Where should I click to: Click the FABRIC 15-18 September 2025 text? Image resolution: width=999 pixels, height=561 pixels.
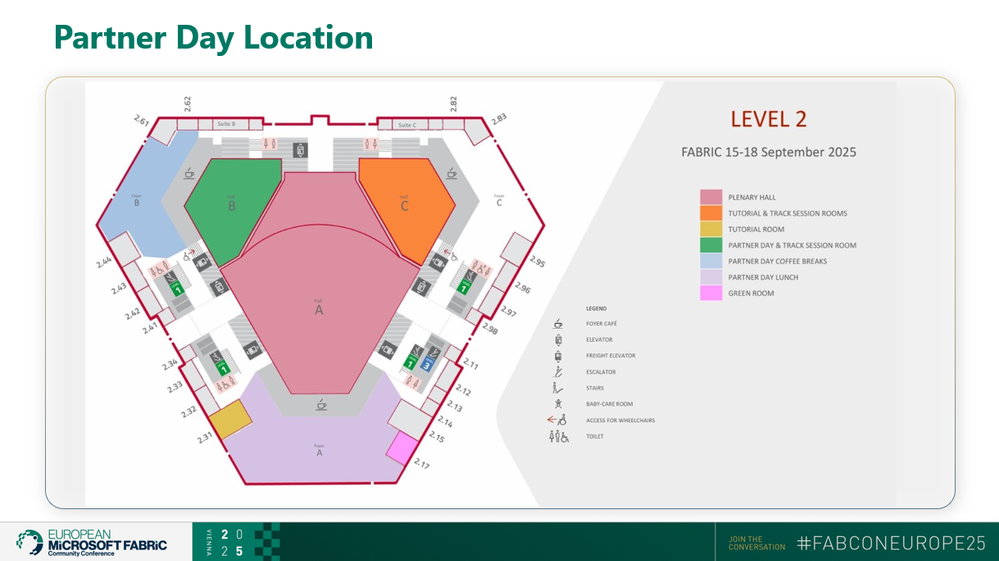tap(768, 152)
